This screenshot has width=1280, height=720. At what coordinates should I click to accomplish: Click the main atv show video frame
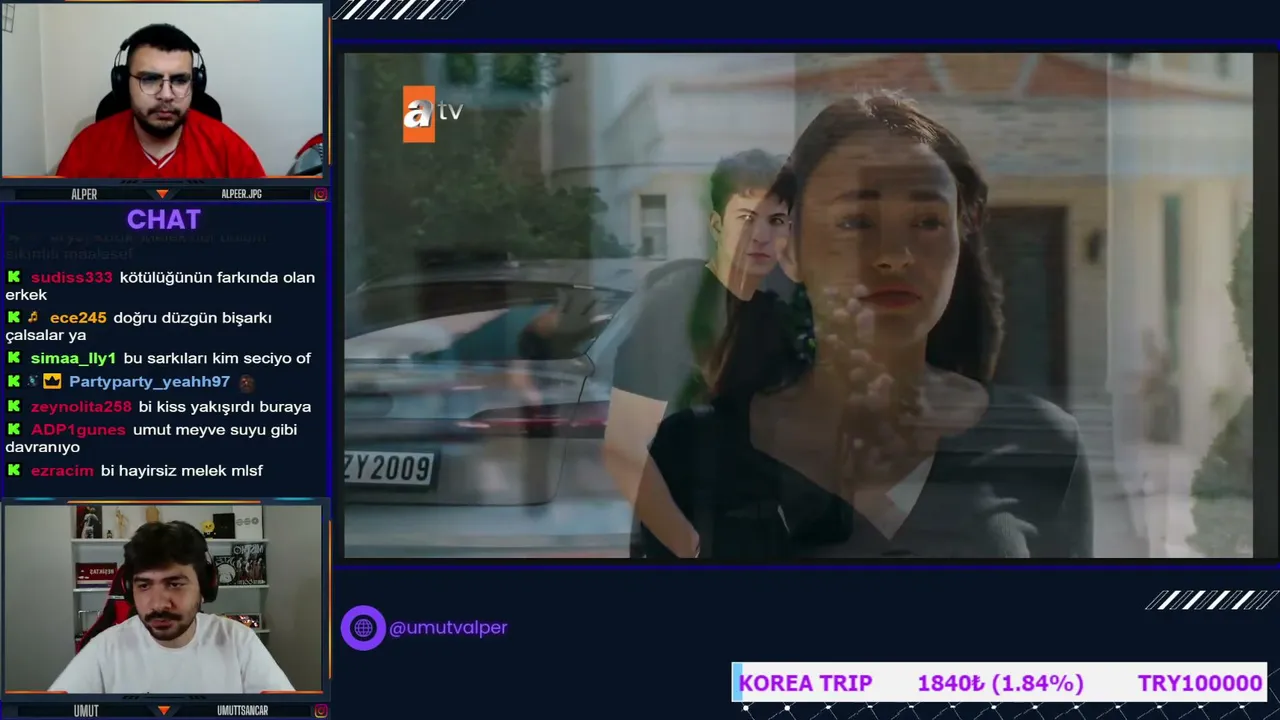point(798,305)
